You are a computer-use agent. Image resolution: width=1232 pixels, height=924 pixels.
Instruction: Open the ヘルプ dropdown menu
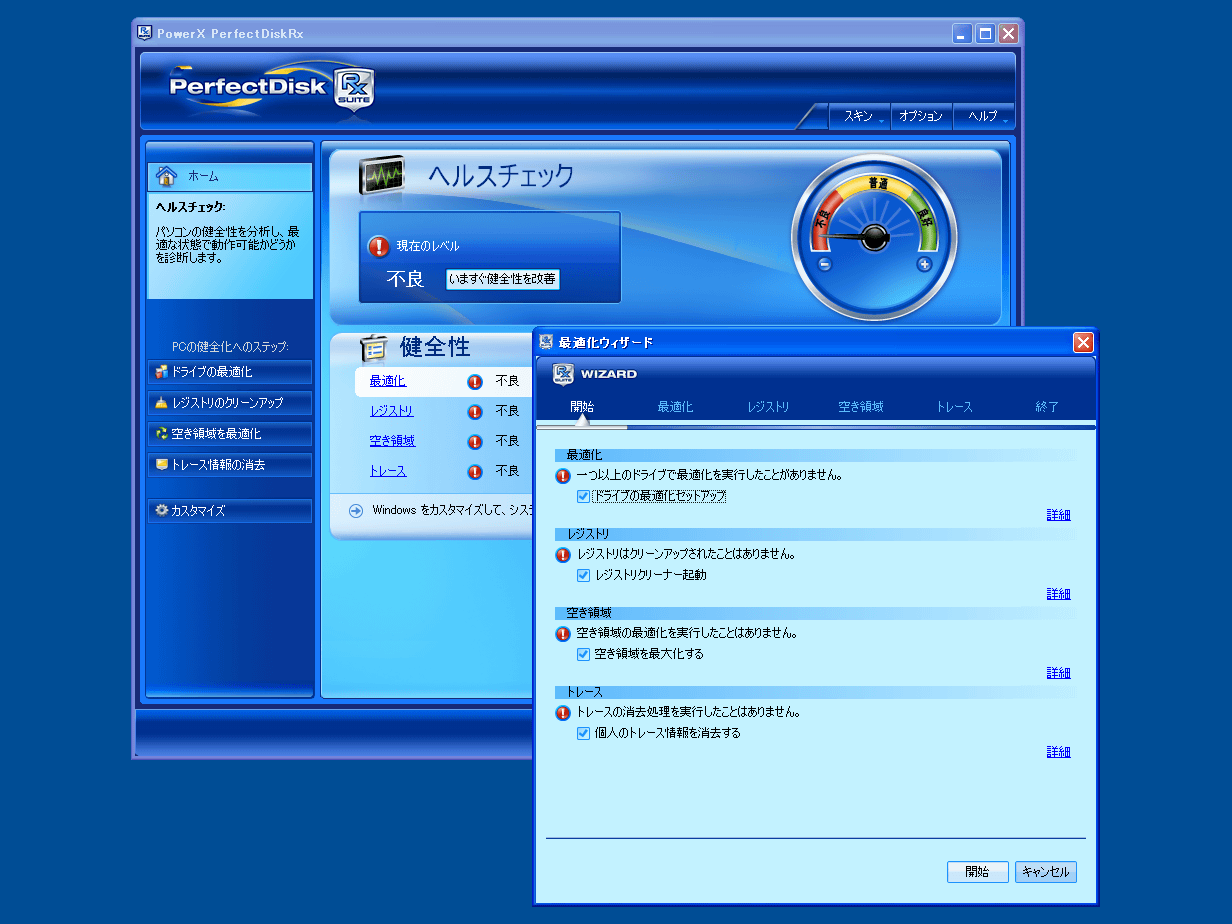pyautogui.click(x=983, y=117)
